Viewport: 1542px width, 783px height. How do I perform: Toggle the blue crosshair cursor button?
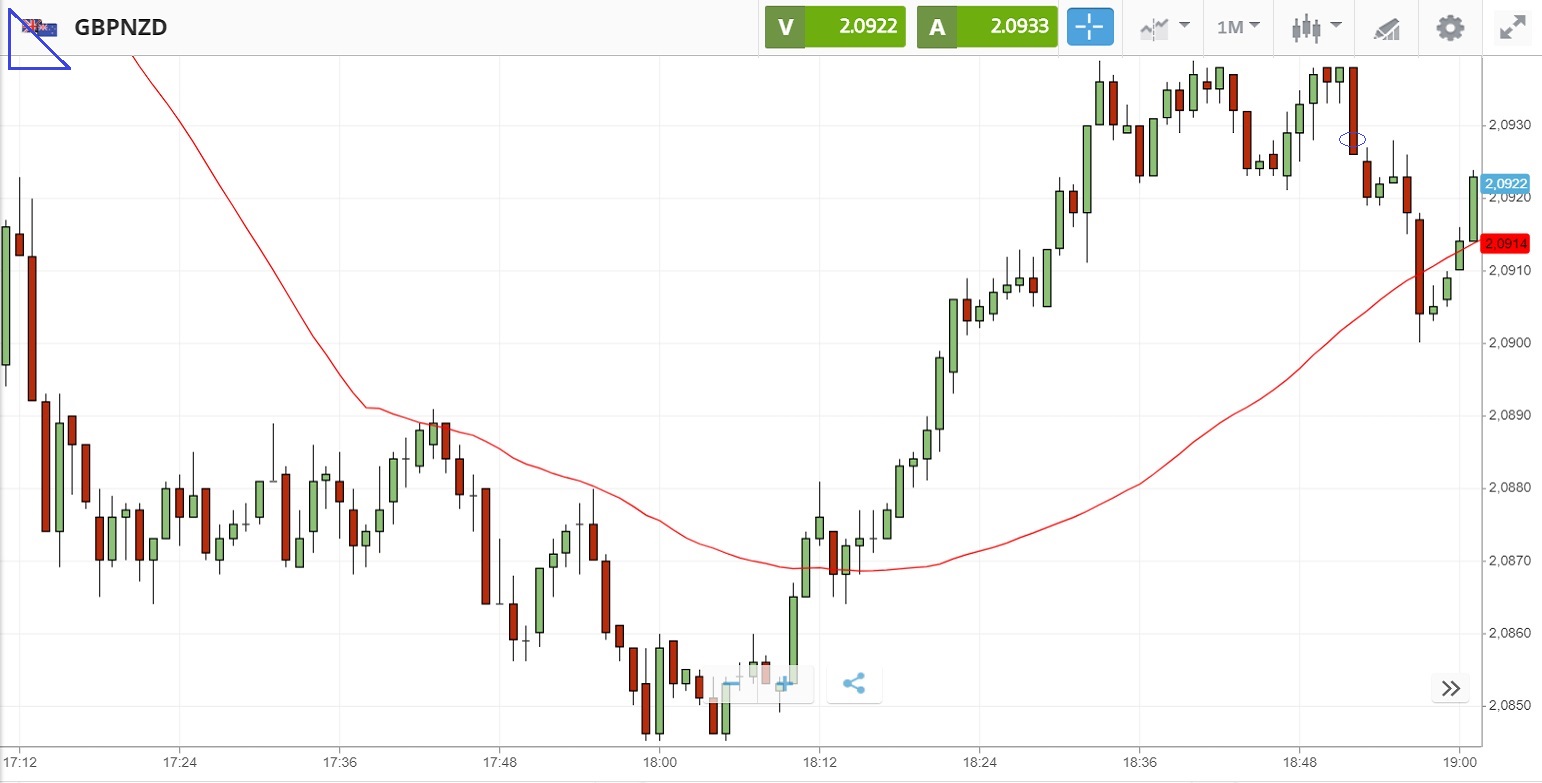[x=1090, y=27]
